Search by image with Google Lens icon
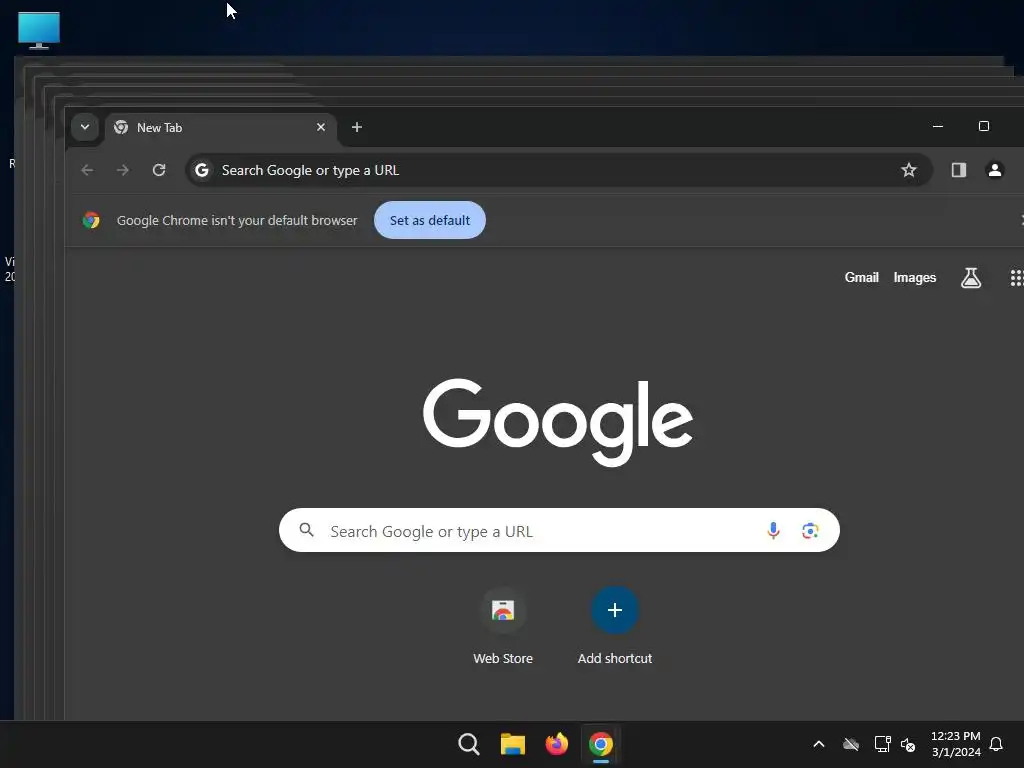 click(810, 530)
